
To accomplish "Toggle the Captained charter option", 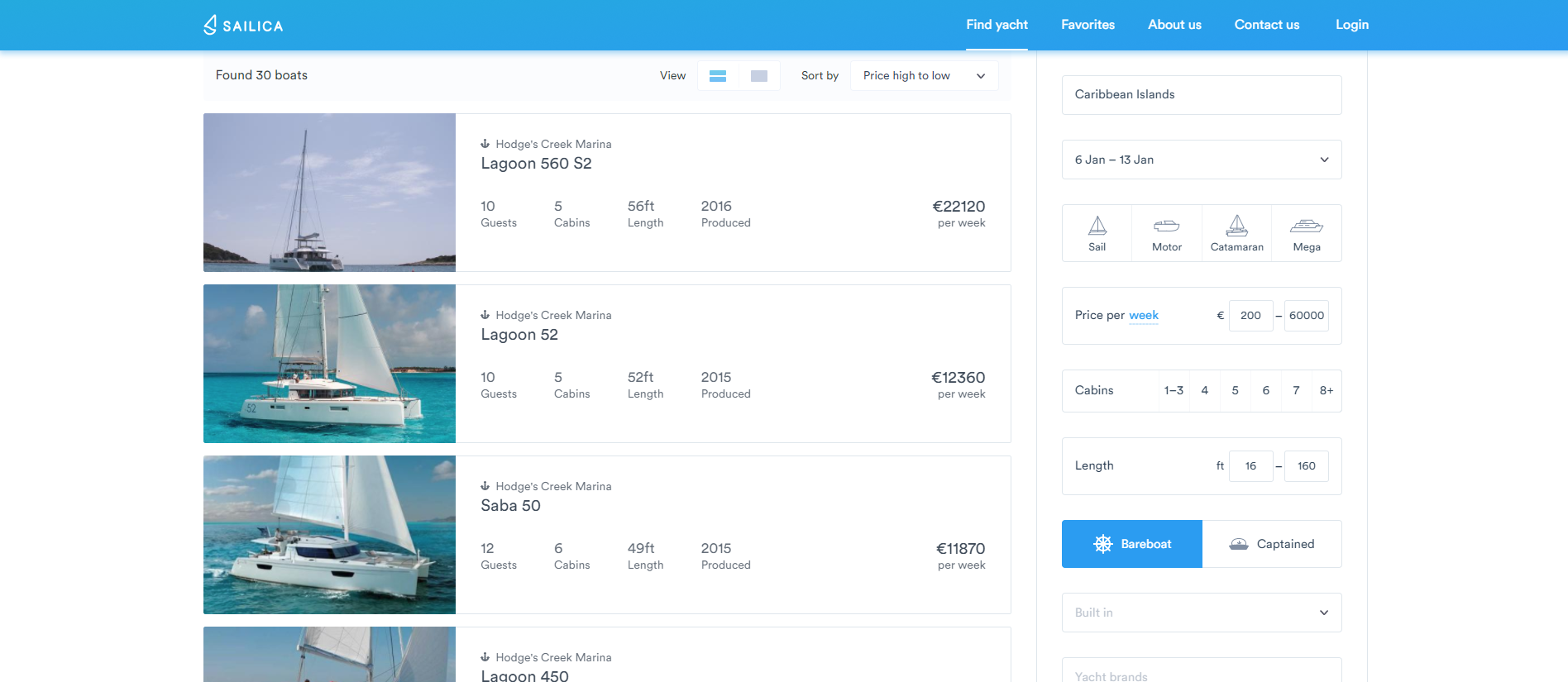I will pyautogui.click(x=1272, y=544).
